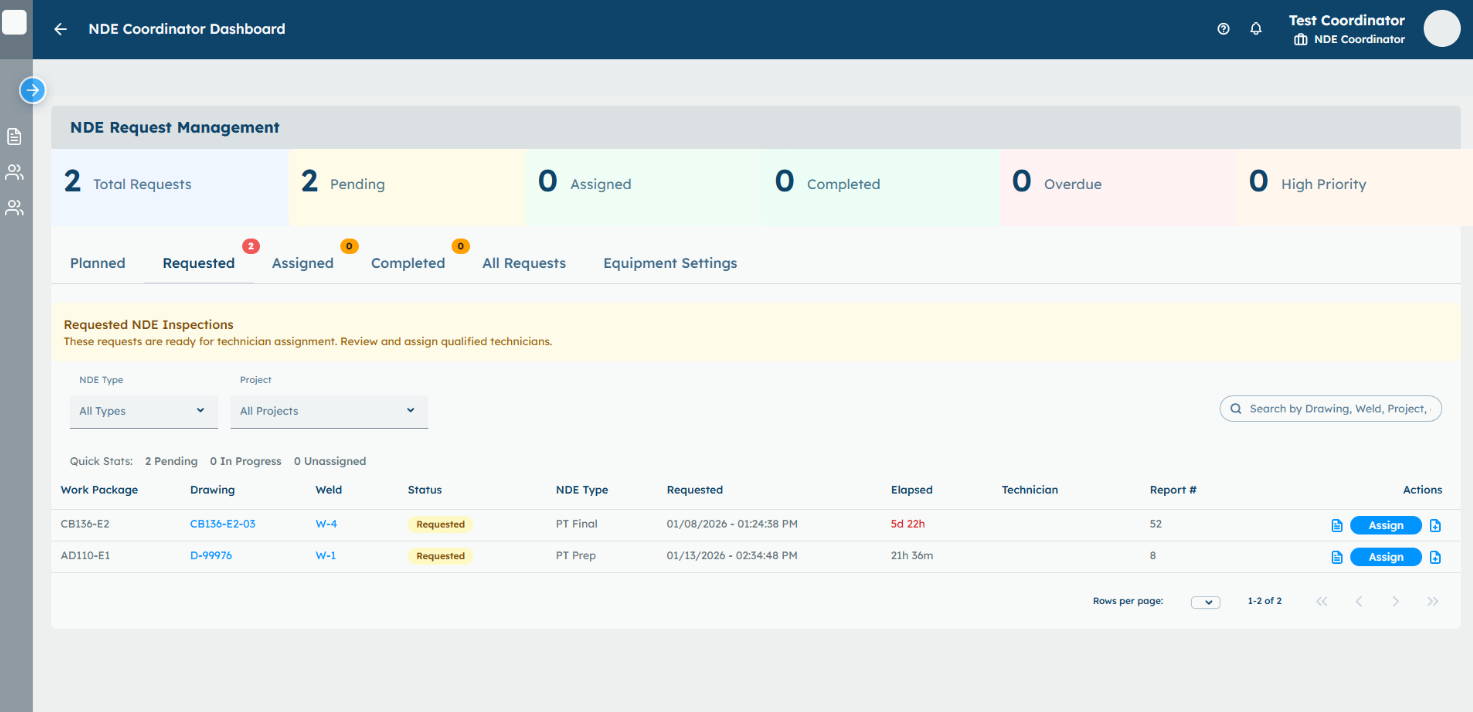The image size is (1473, 712).
Task: Open the Equipment Settings tab
Action: (670, 263)
